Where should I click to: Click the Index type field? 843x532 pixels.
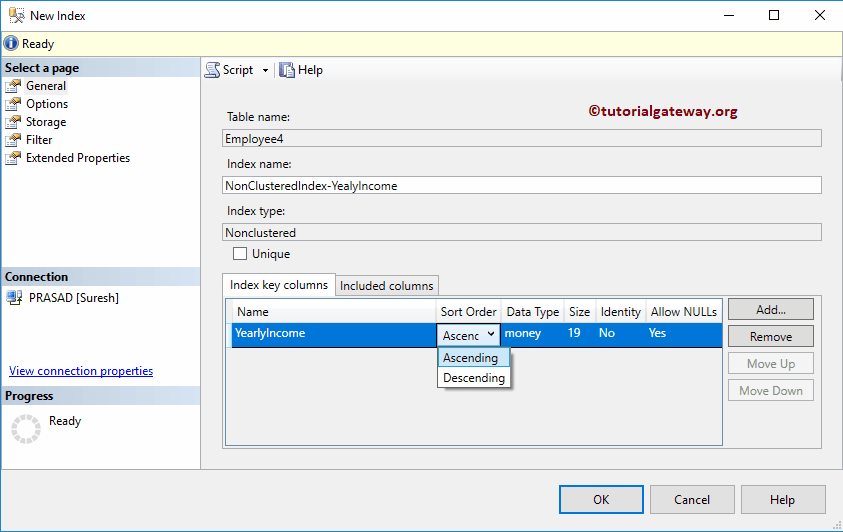(x=521, y=232)
